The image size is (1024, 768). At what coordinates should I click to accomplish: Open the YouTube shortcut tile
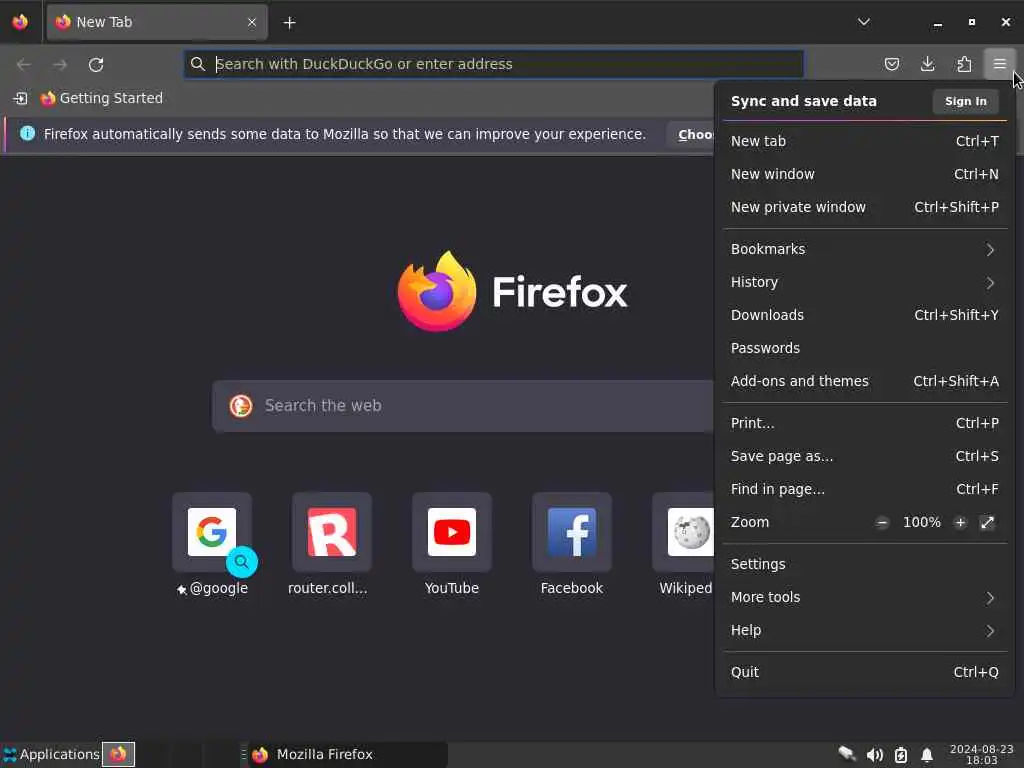452,545
